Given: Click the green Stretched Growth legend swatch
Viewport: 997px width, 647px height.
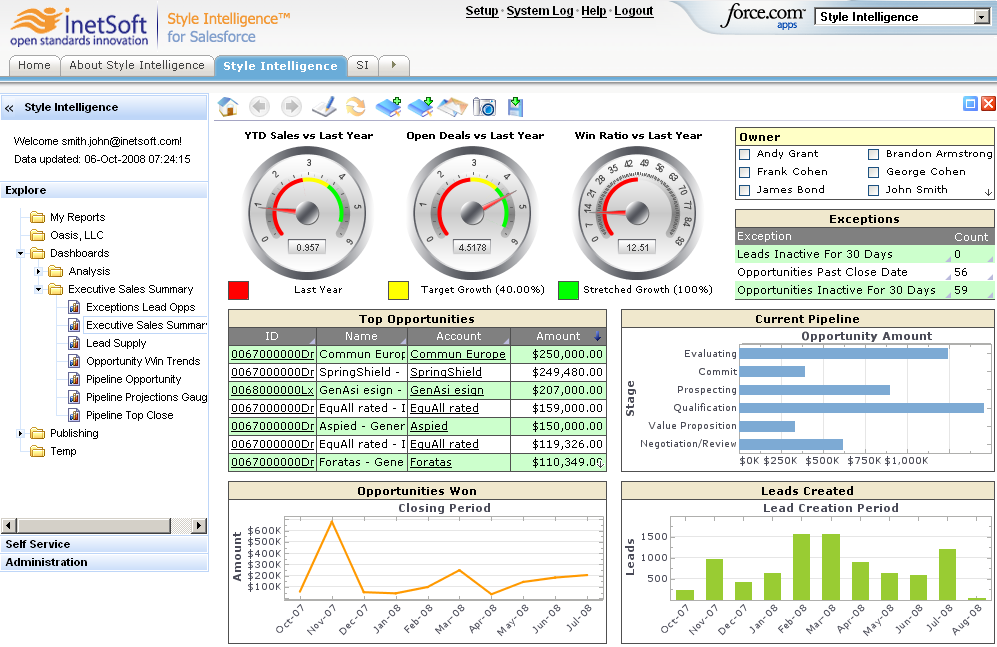Looking at the screenshot, I should 568,290.
